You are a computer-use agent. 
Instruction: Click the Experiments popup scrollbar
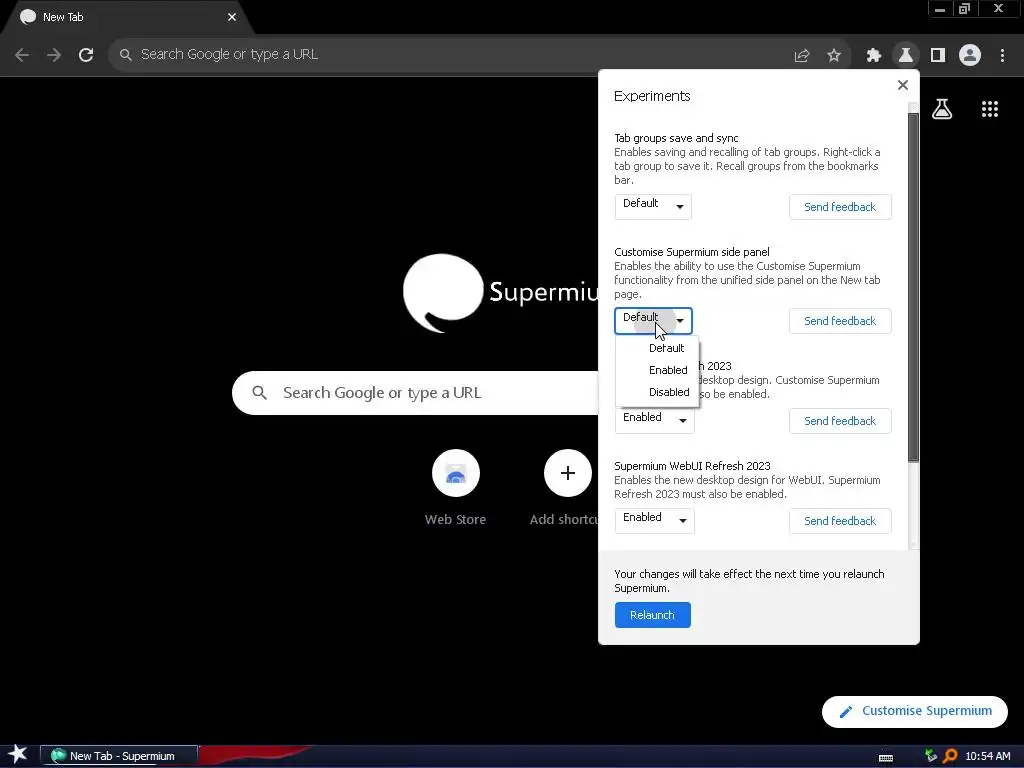tap(913, 287)
